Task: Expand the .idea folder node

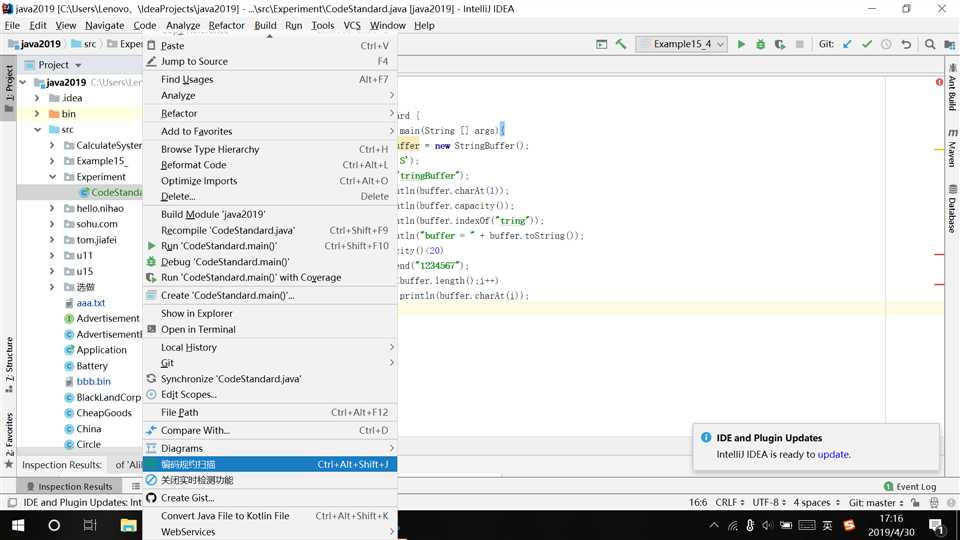Action: [x=37, y=98]
